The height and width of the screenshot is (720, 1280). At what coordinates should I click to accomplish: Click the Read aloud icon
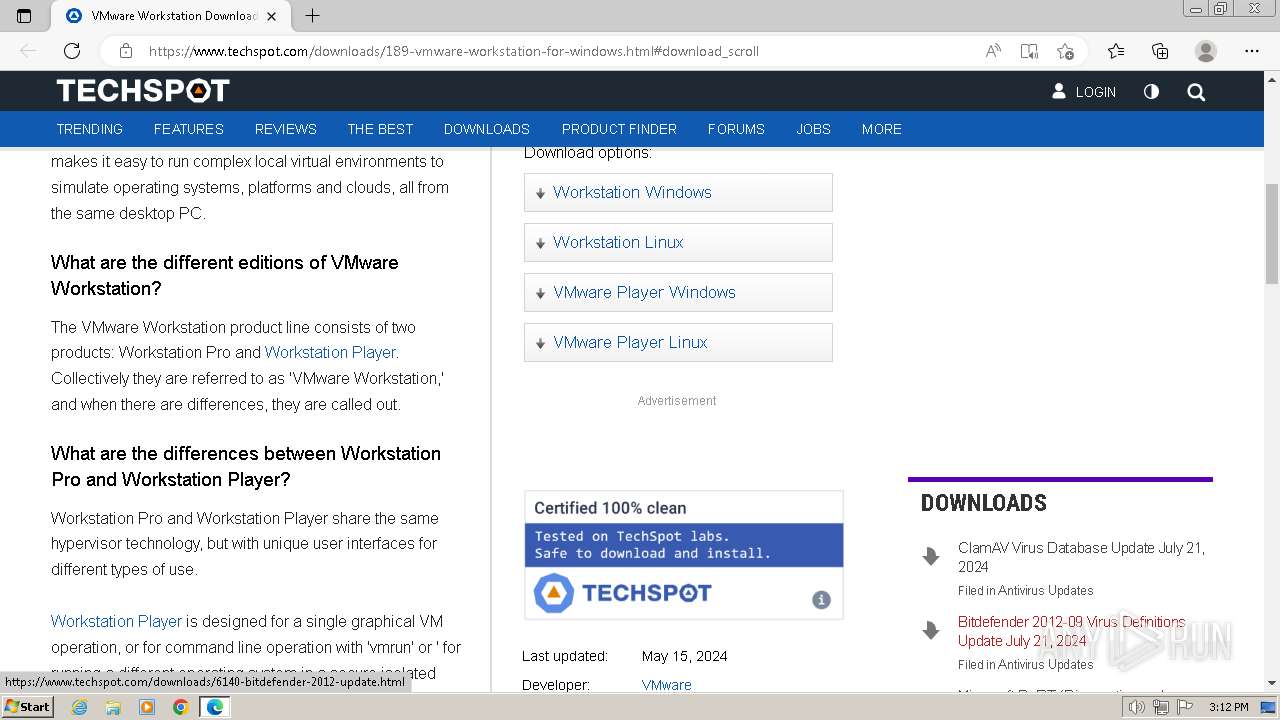pyautogui.click(x=993, y=51)
